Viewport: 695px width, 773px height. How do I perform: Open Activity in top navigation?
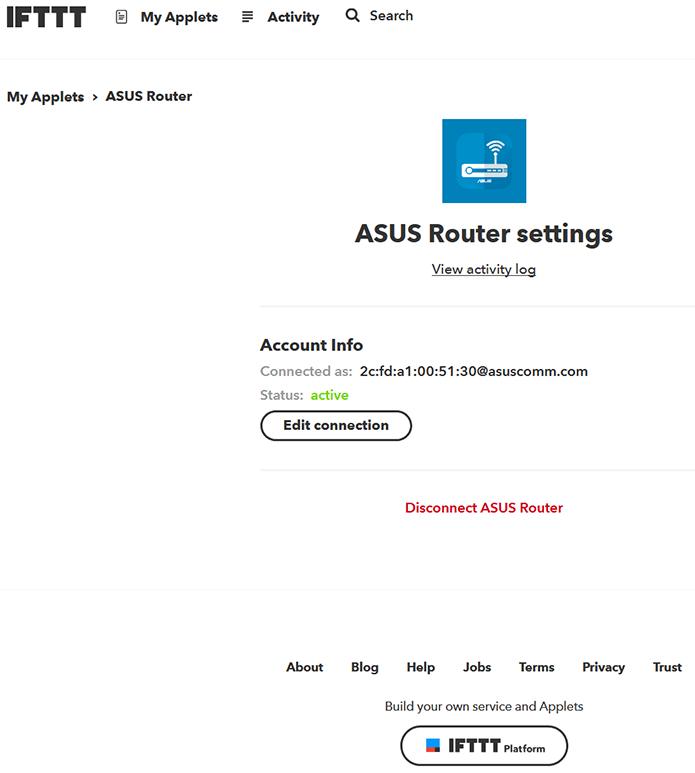(x=293, y=17)
